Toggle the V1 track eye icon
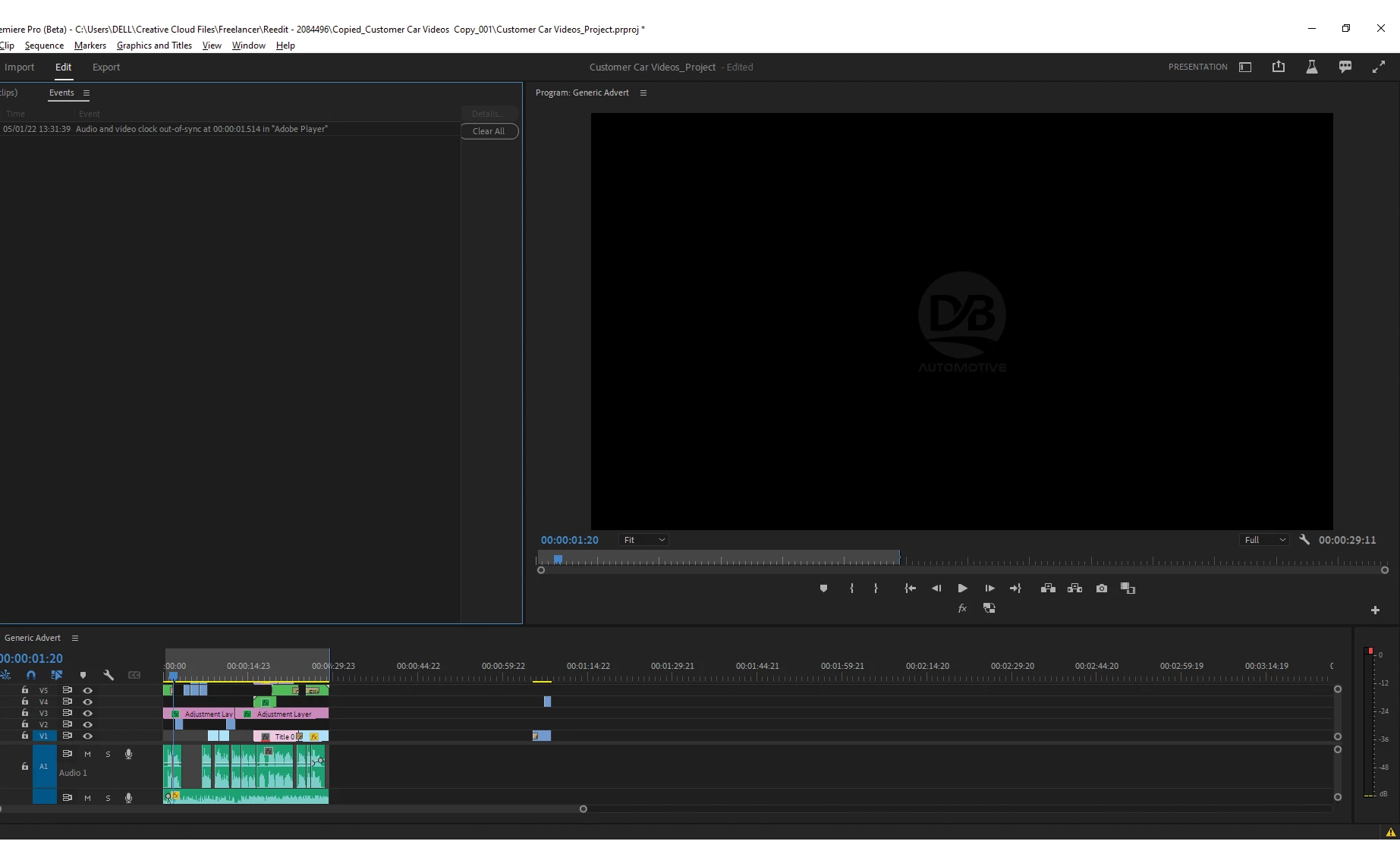 pos(87,736)
